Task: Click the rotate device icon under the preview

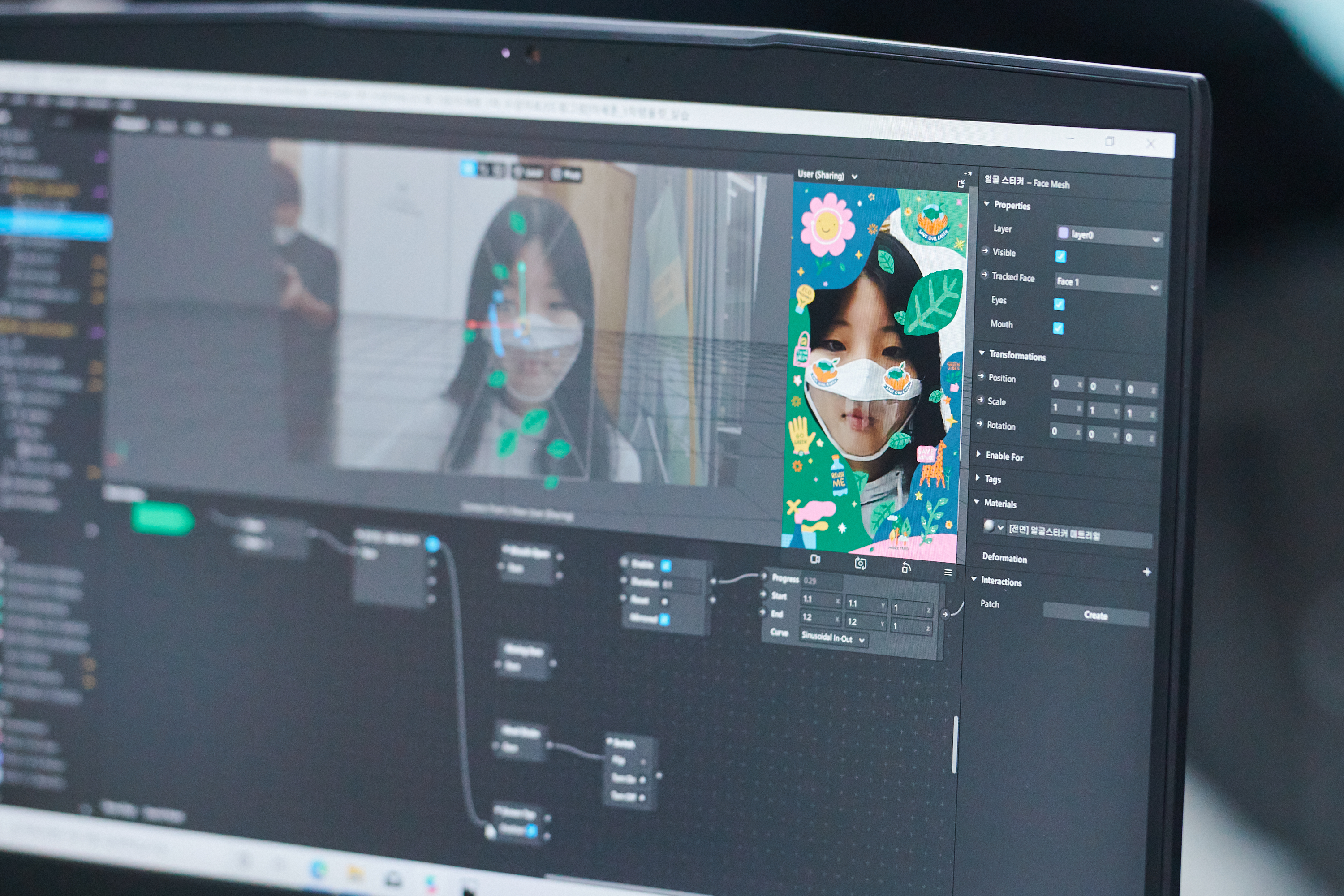Action: (x=906, y=568)
